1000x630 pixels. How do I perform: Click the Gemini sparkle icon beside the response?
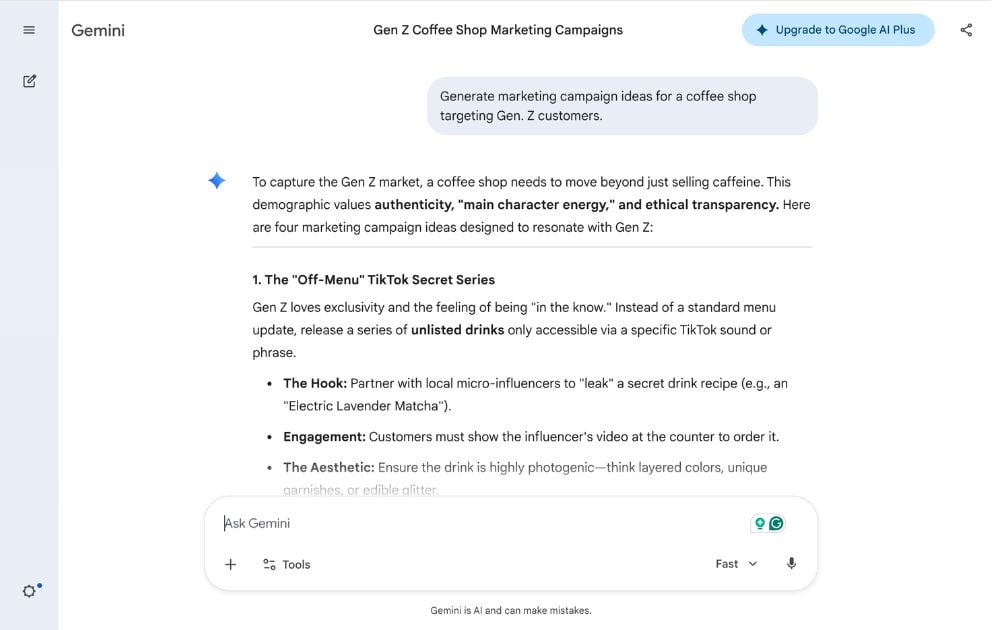(x=217, y=180)
